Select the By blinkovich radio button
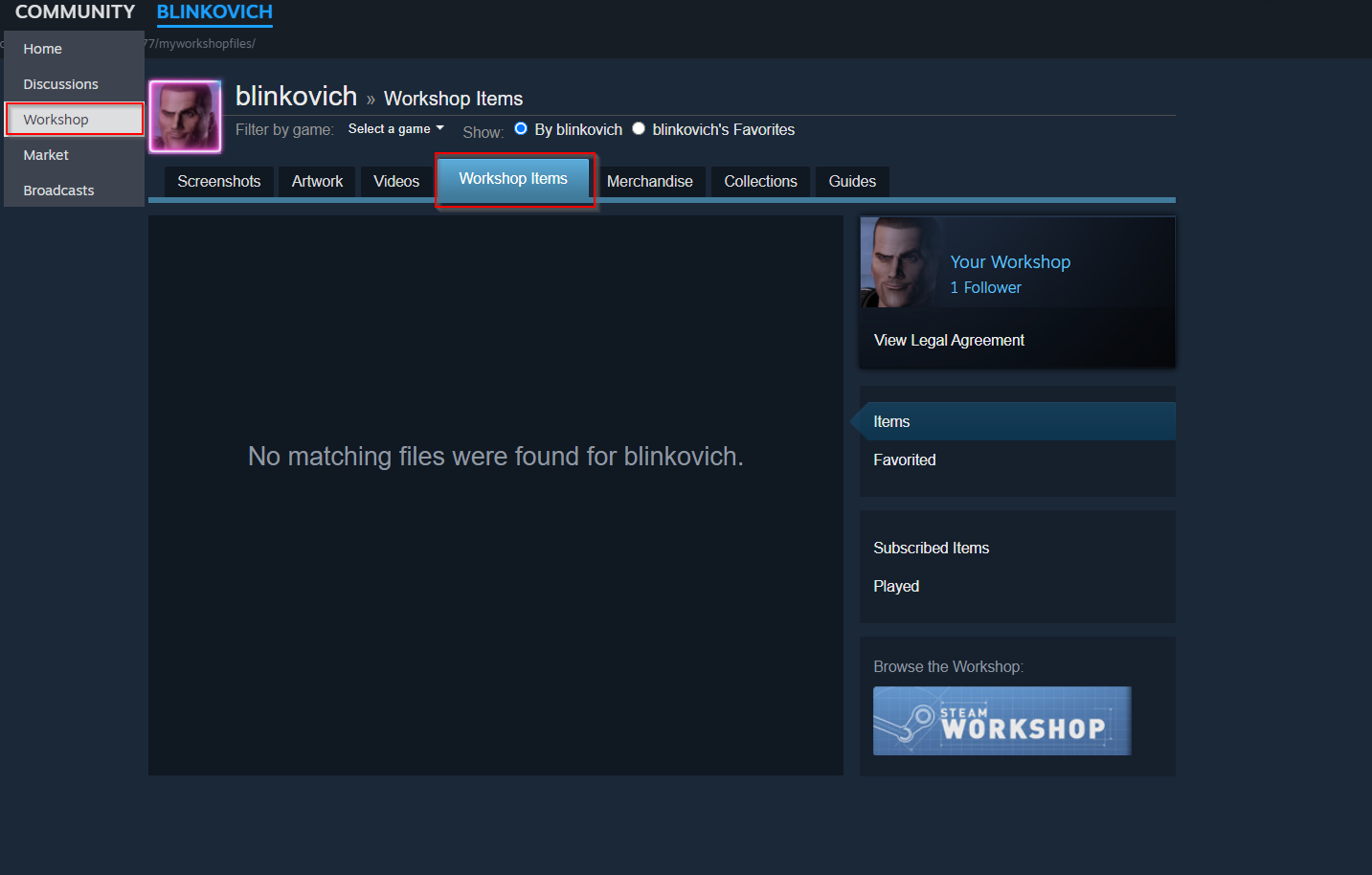The image size is (1372, 875). click(521, 128)
